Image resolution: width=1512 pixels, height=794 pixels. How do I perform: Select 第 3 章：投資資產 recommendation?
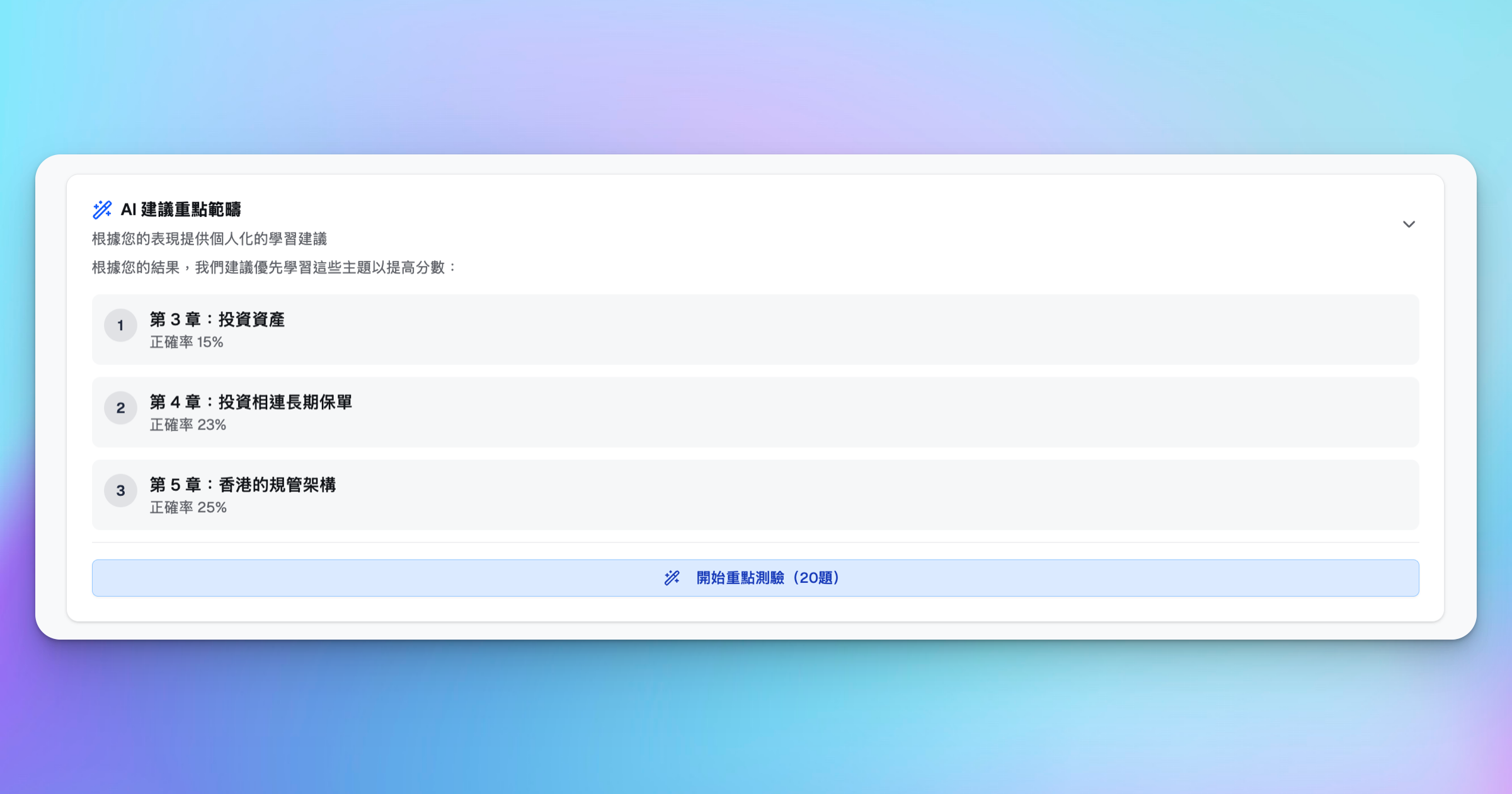coord(755,330)
